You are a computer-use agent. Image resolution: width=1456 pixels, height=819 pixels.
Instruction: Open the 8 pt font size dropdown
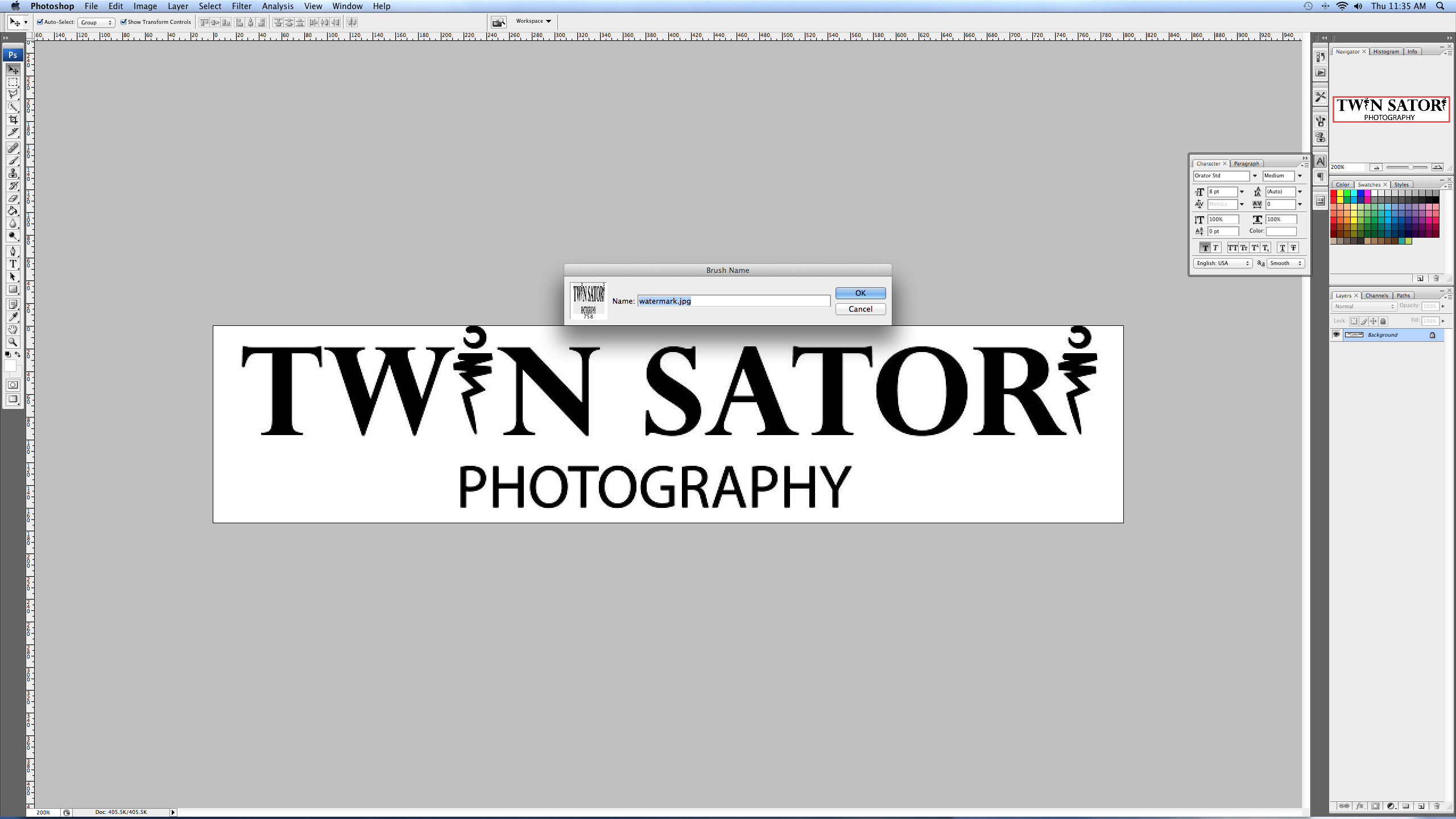1242,192
